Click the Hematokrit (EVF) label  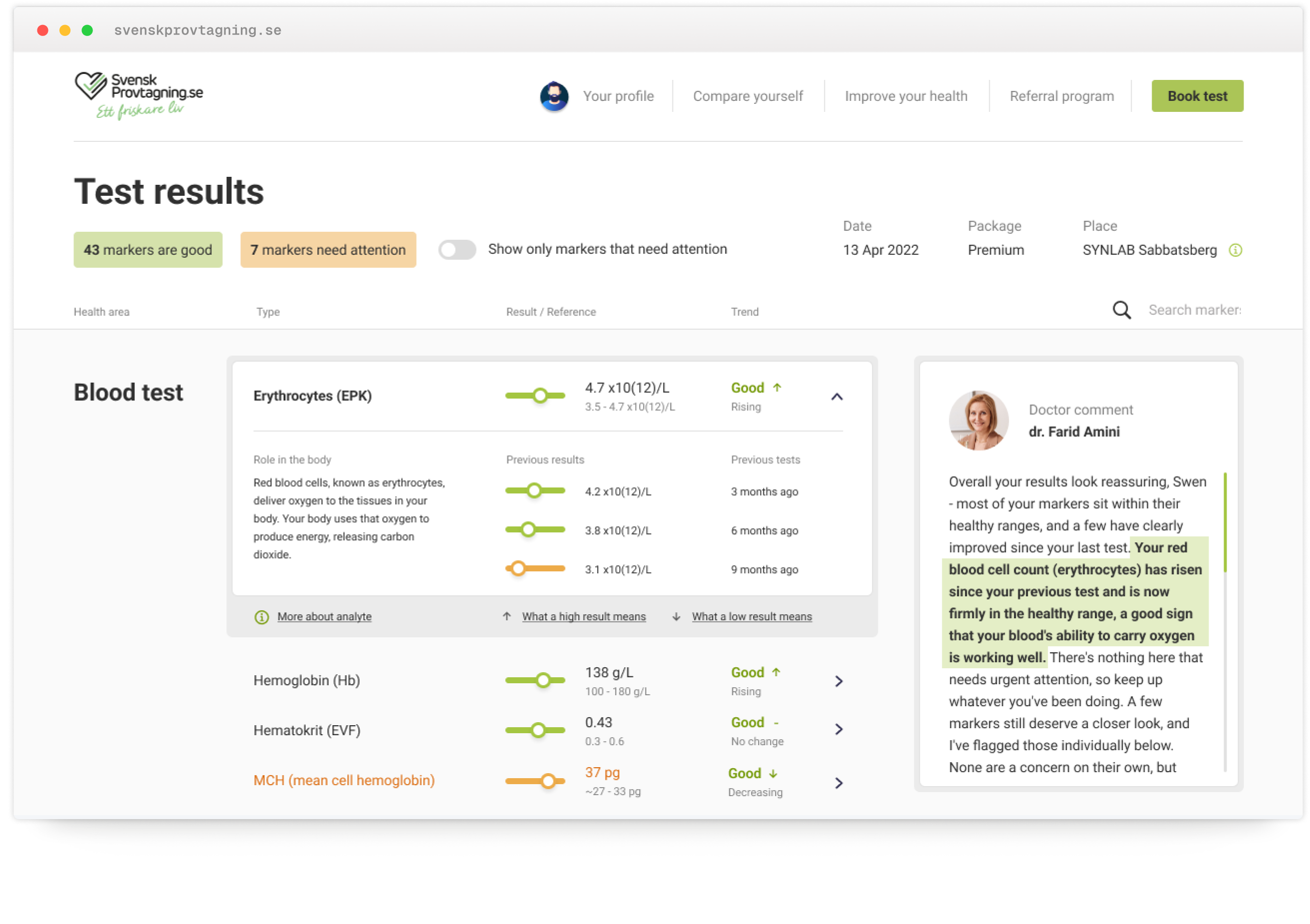pos(307,731)
